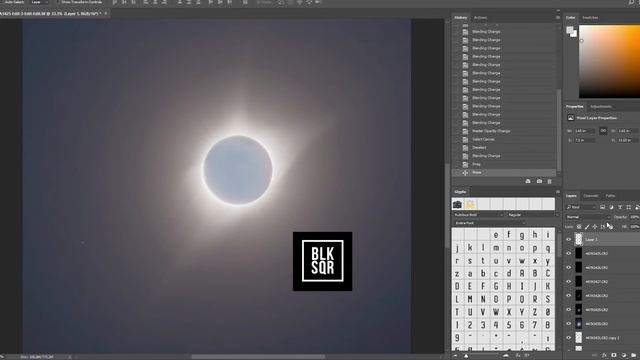Viewport: 640px width, 360px height.
Task: Open Auto-Select Layer dropdown in options bar
Action: coord(40,2)
